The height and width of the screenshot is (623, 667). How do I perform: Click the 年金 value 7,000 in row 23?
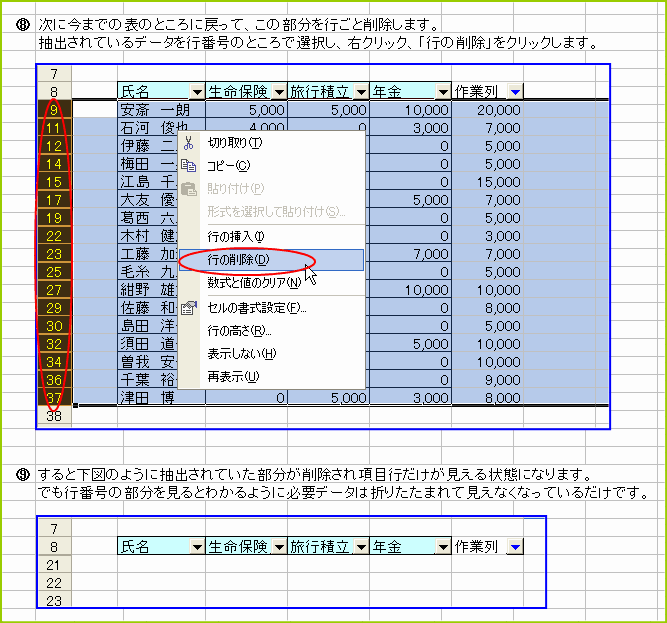pos(410,254)
